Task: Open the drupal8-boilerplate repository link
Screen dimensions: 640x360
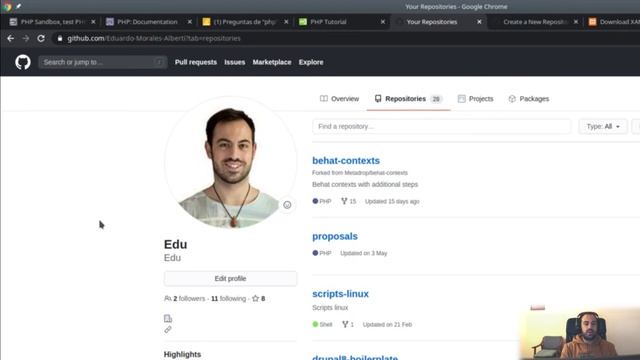Action: 355,357
